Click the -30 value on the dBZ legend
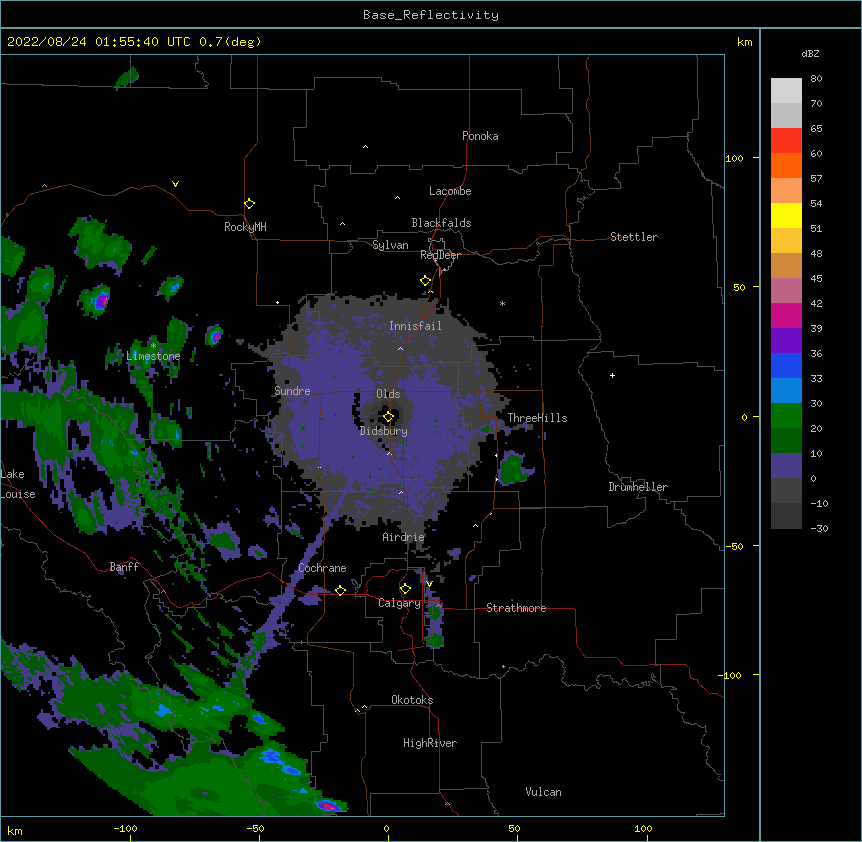 [x=819, y=529]
